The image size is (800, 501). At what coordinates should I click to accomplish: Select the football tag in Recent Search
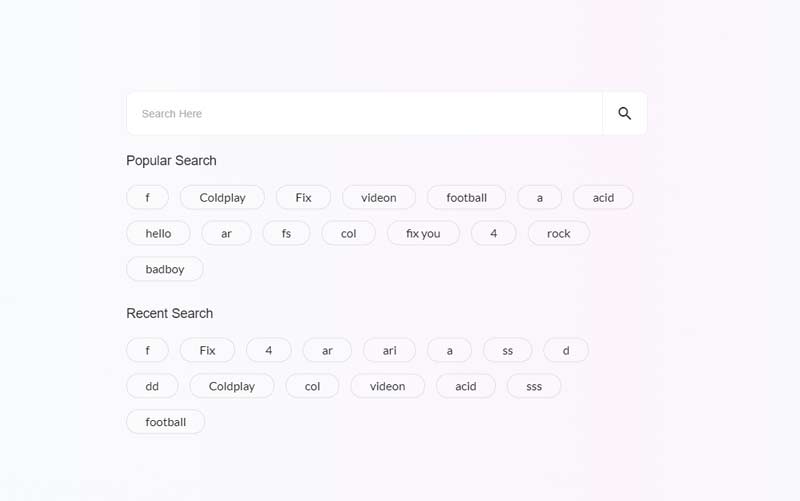click(x=165, y=422)
